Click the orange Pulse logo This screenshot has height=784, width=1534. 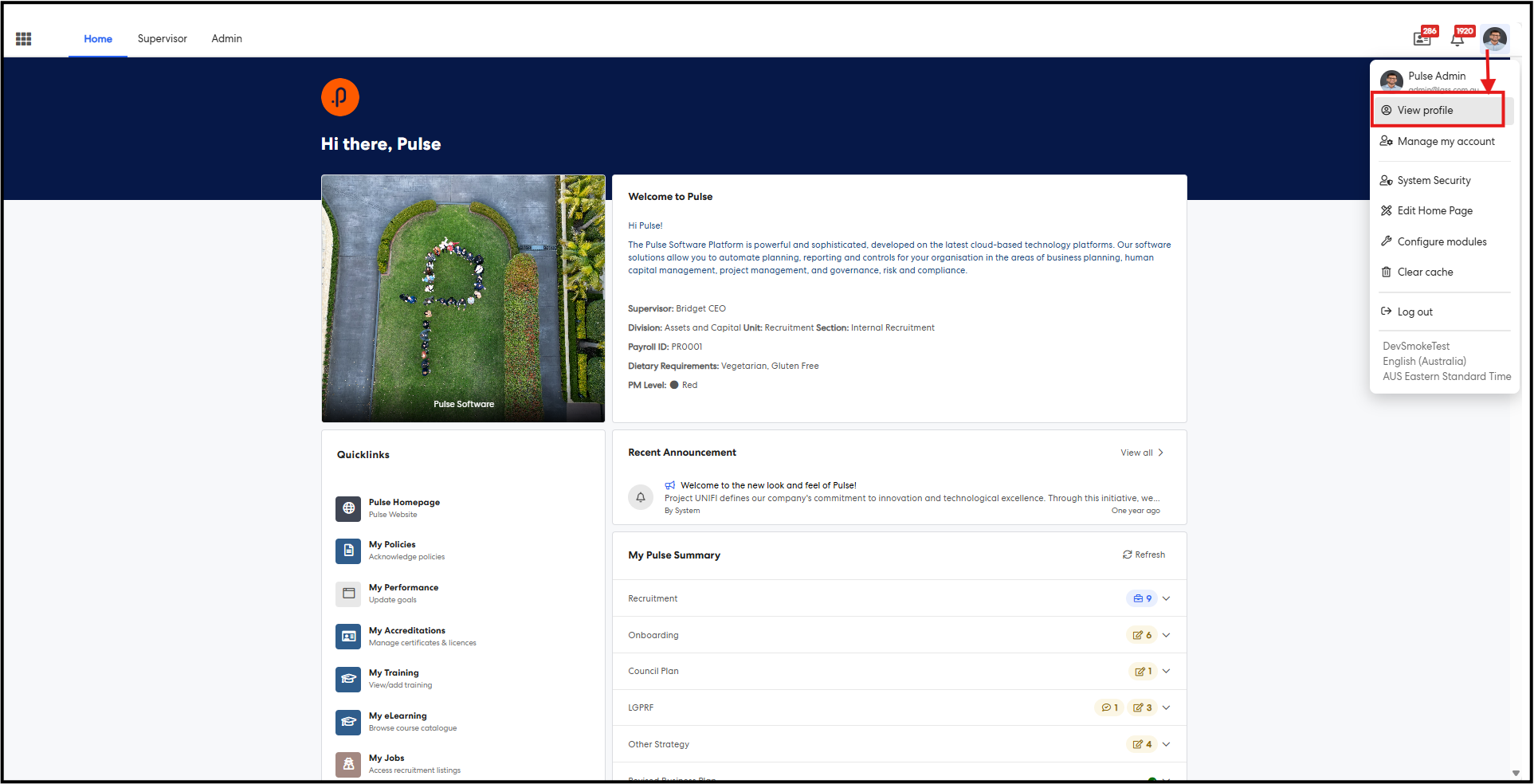coord(340,97)
